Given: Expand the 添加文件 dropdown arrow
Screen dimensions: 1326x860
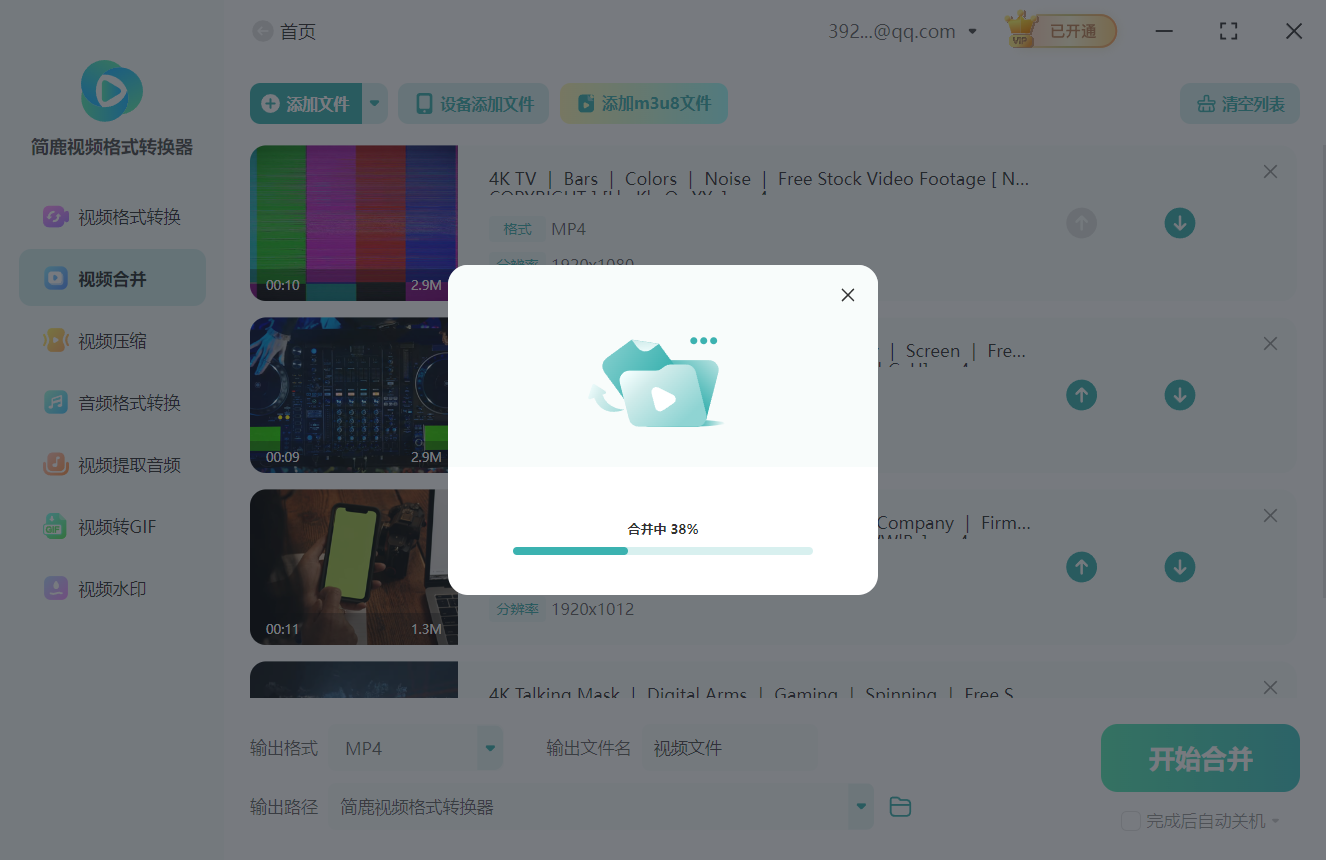Looking at the screenshot, I should click(375, 103).
